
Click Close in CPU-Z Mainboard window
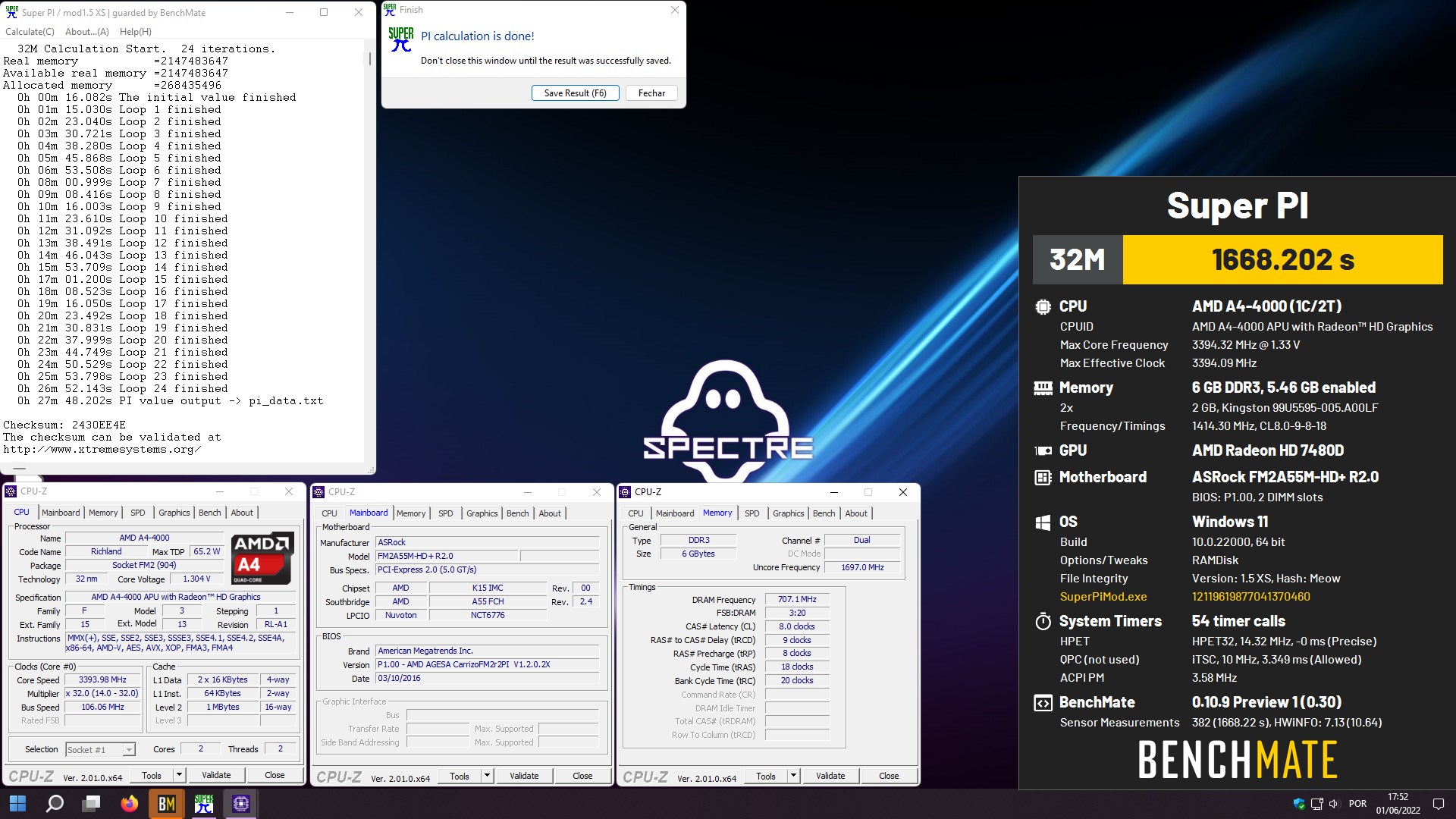582,776
